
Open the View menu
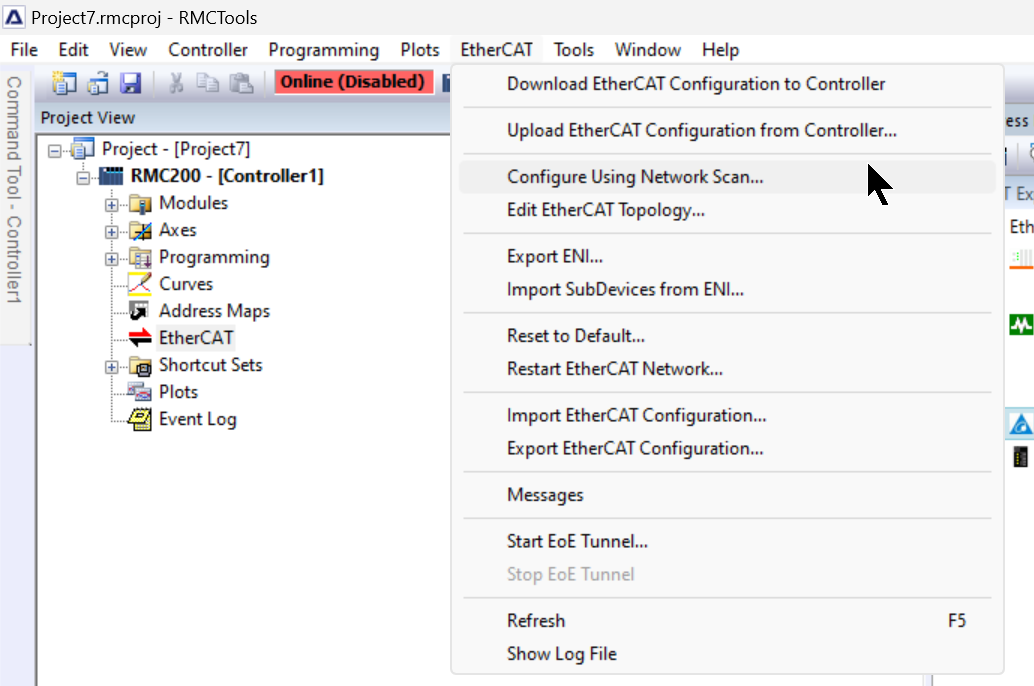pyautogui.click(x=128, y=50)
